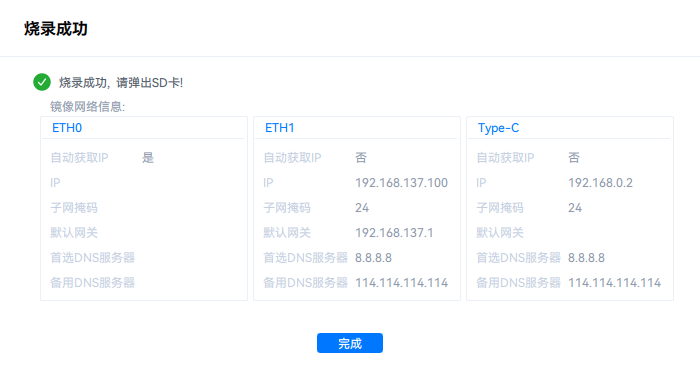Click the 完成 button
Viewport: 700px width, 380px height.
[x=350, y=343]
